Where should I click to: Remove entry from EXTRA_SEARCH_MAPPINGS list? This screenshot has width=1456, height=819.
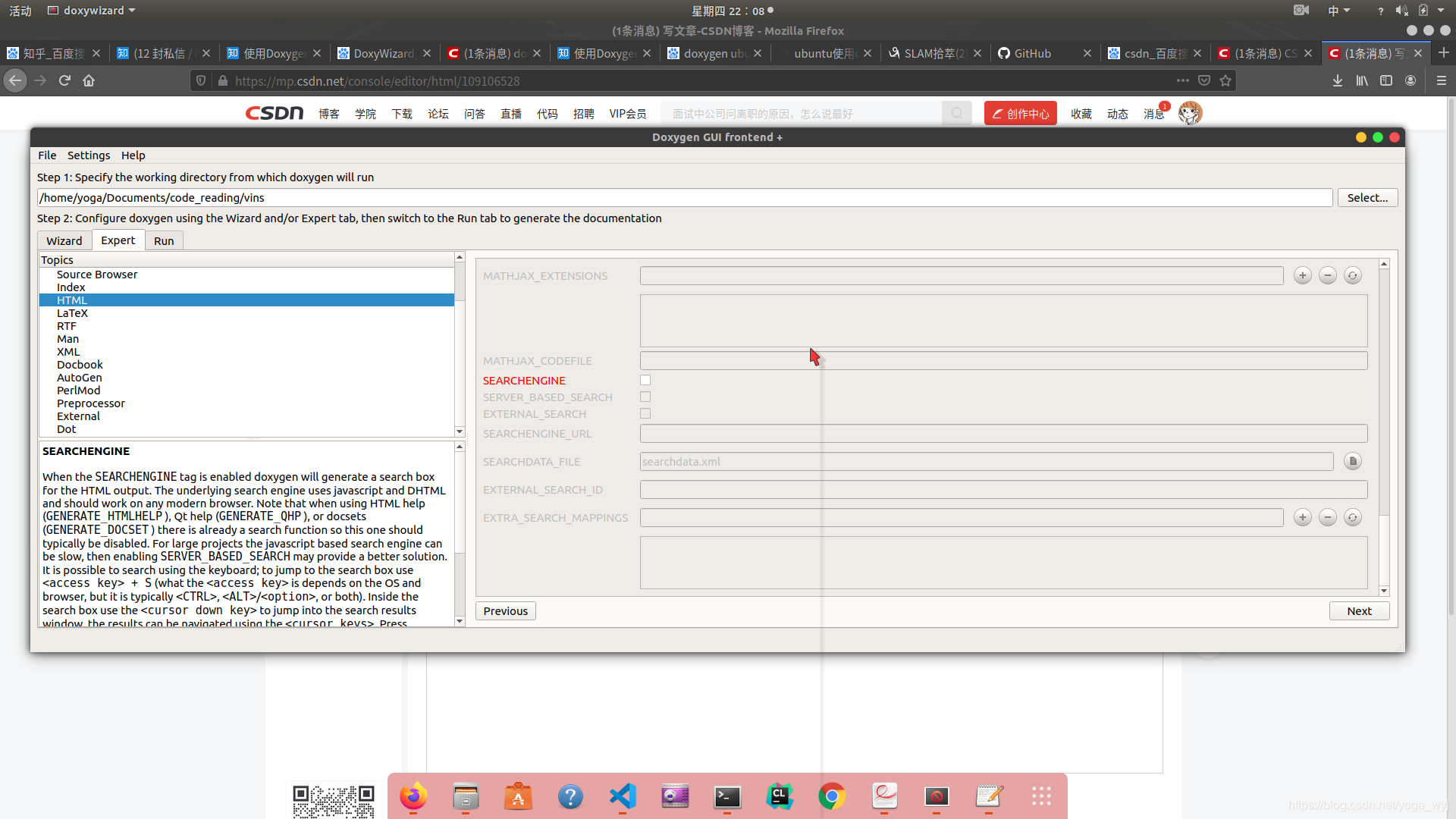pyautogui.click(x=1327, y=517)
